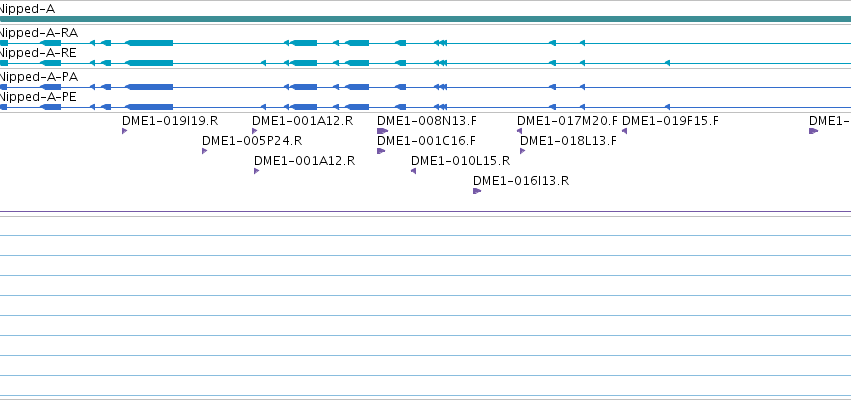Open the DME1-008N13.F feature label
The image size is (851, 400).
tap(427, 121)
